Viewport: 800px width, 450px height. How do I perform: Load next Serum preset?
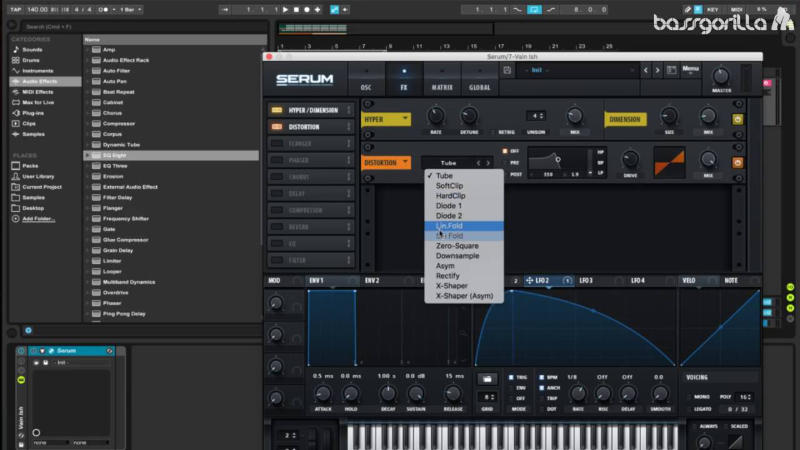(657, 70)
